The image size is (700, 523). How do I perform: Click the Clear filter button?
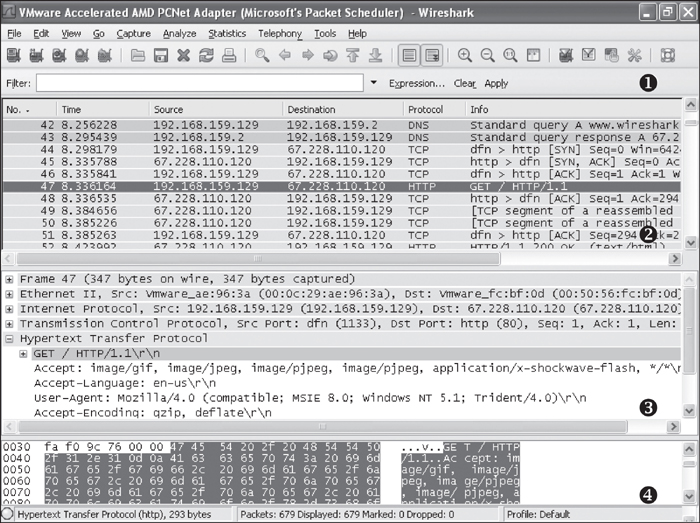[465, 83]
